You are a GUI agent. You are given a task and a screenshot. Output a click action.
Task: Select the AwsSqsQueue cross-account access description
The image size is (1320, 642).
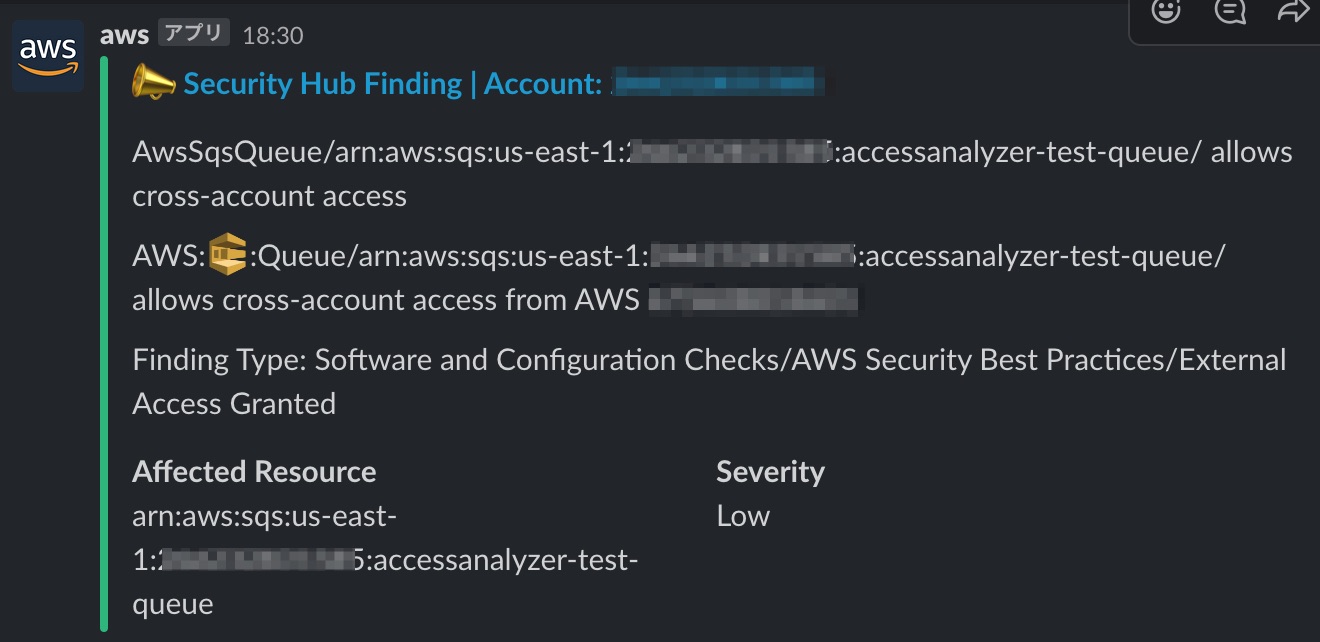pyautogui.click(x=712, y=174)
